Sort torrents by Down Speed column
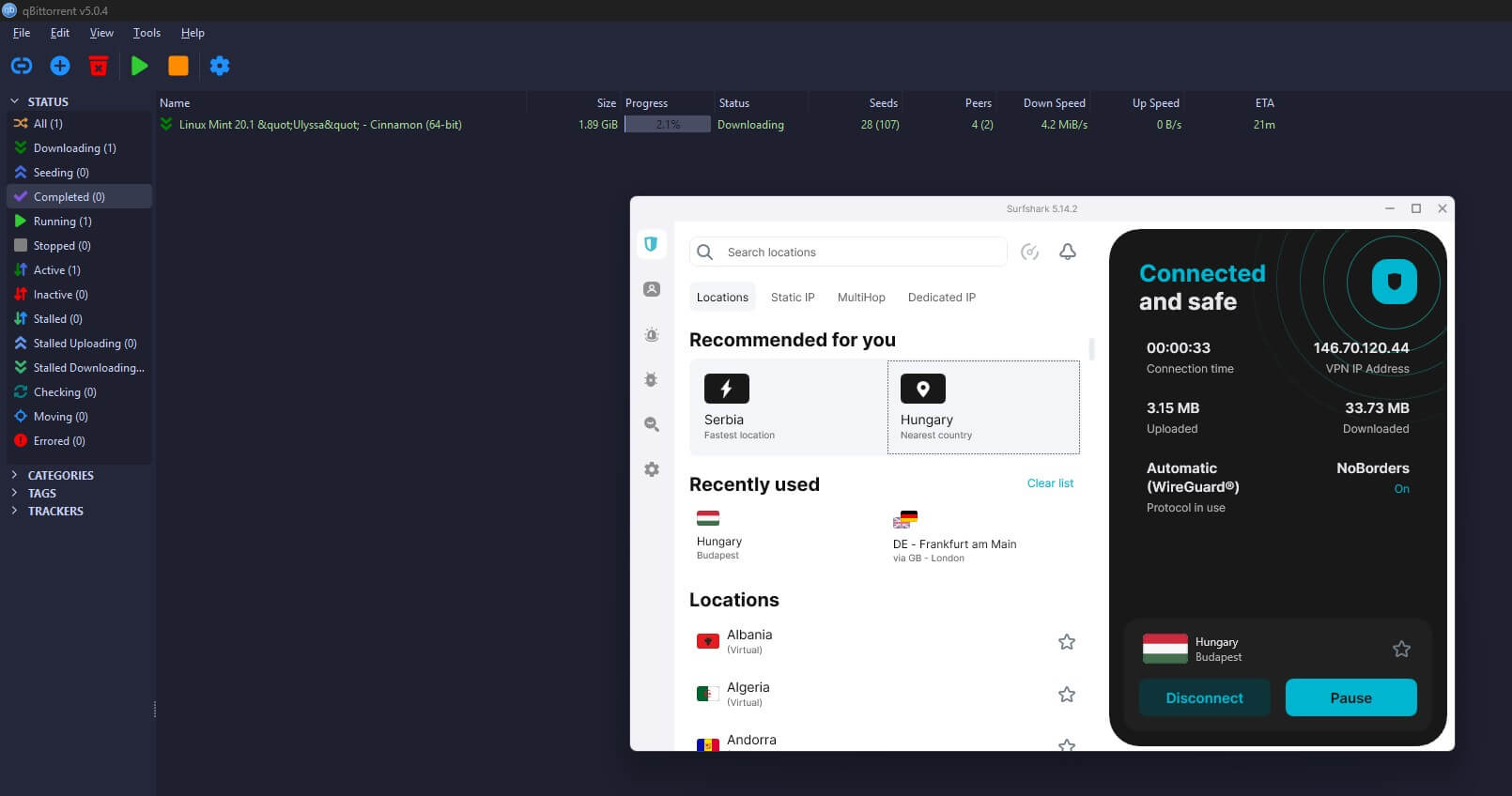The width and height of the screenshot is (1512, 796). coord(1054,103)
